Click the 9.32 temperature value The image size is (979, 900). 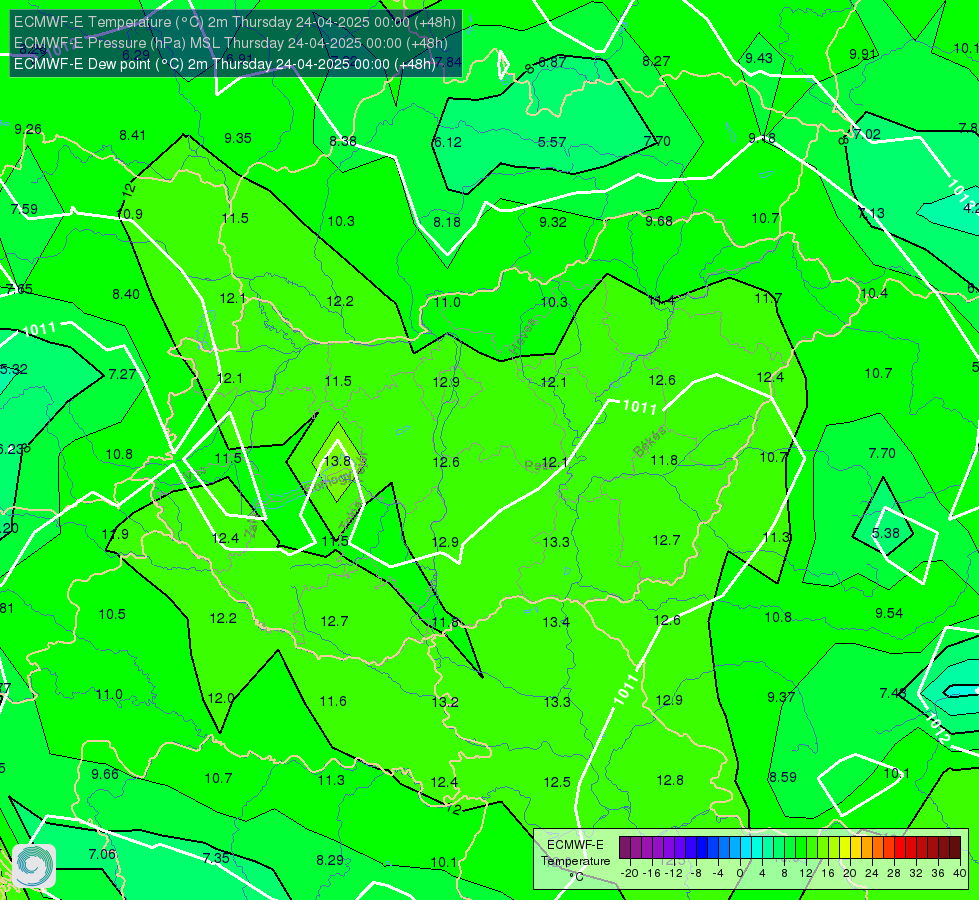click(x=553, y=222)
